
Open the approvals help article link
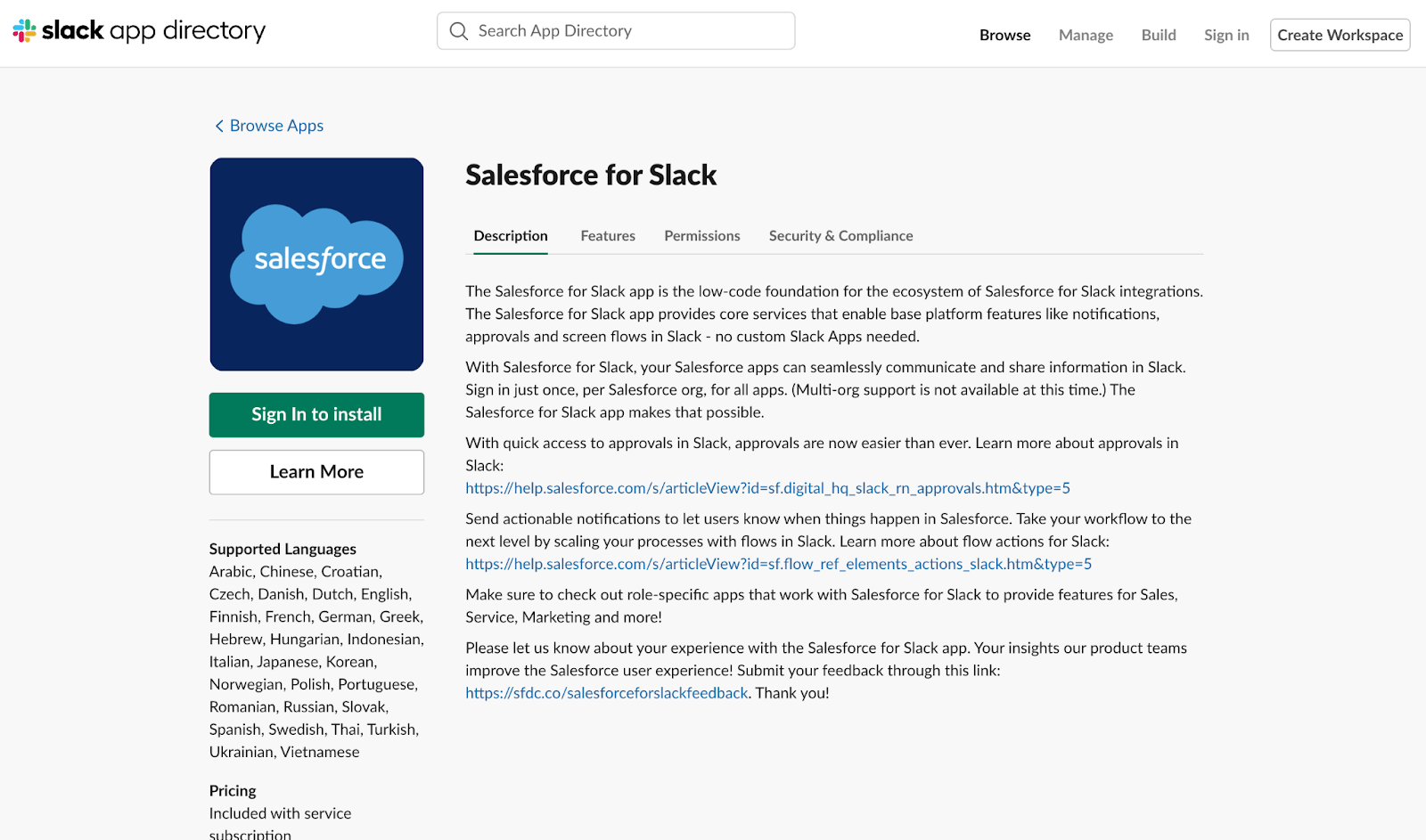767,487
